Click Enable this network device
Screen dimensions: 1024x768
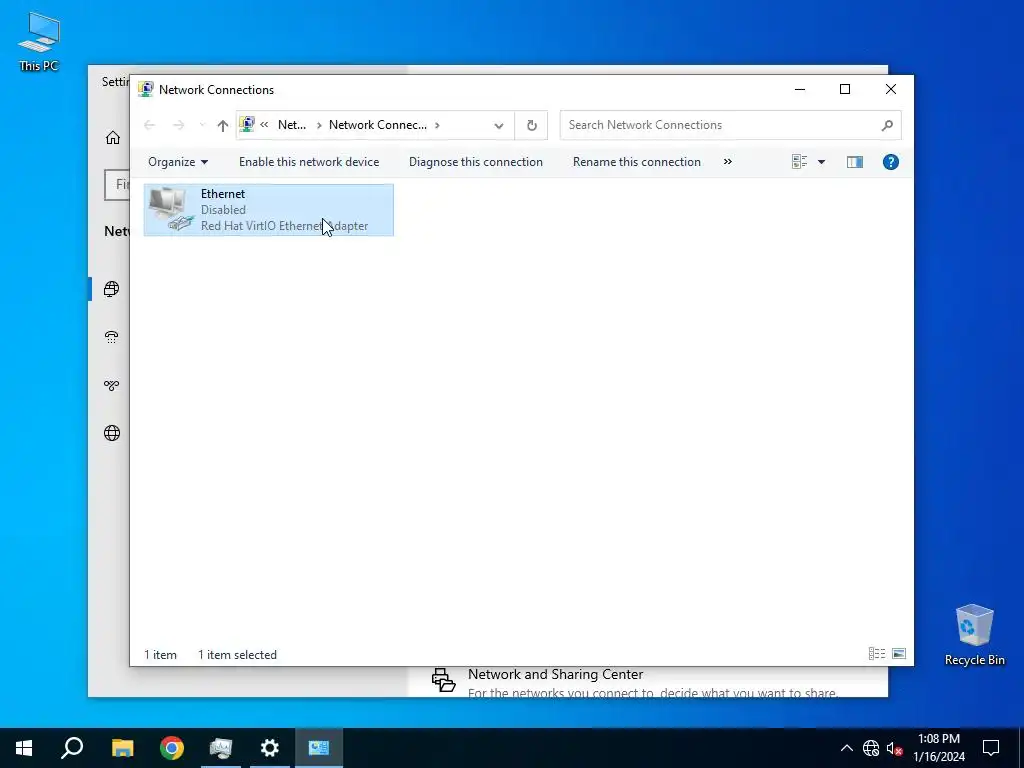pos(309,162)
